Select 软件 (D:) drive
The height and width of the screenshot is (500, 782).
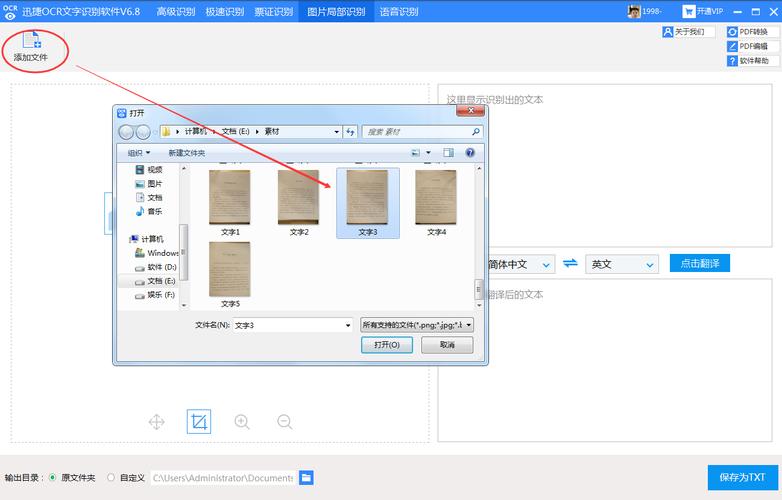(x=156, y=267)
